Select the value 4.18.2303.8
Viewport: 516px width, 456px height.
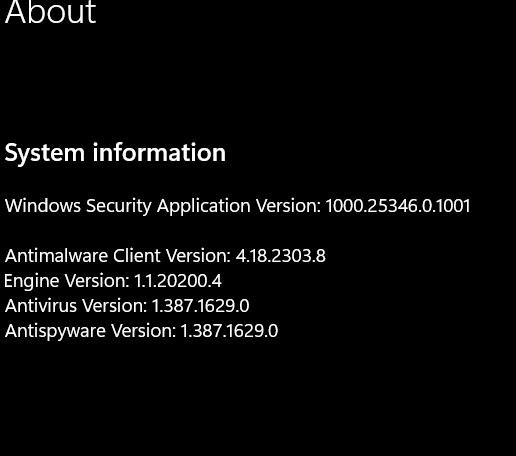click(x=281, y=256)
